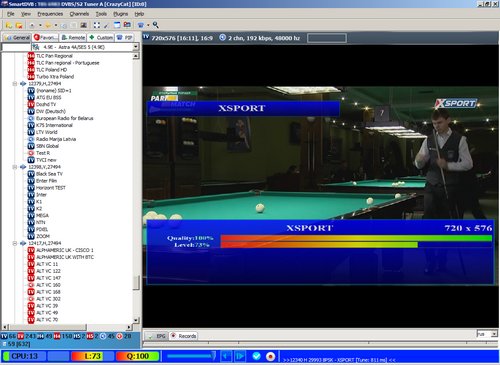Click the picture snapshot toolbar icon
This screenshot has width=500, height=365.
click(83, 25)
